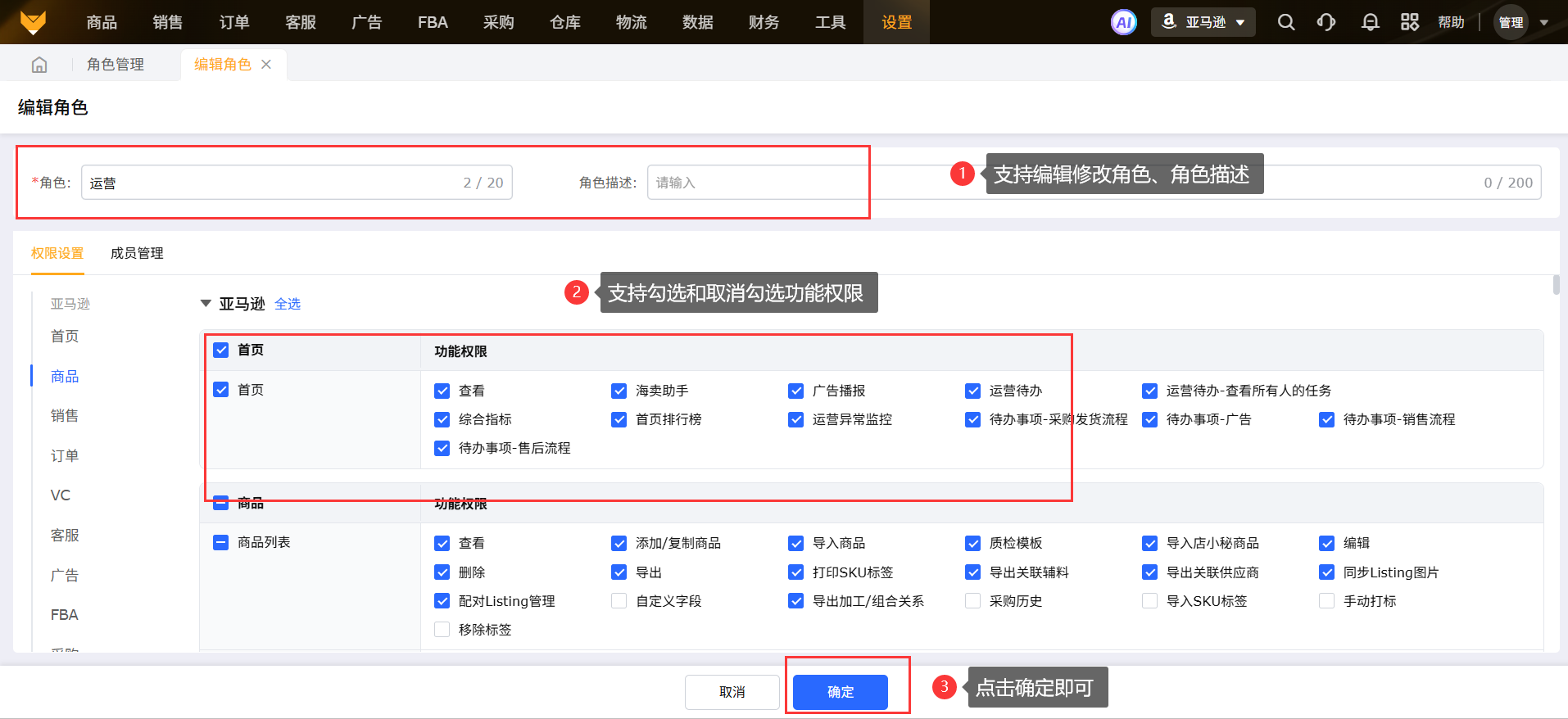This screenshot has height=719, width=1568.
Task: Click the AI assistant icon
Action: 1123,22
